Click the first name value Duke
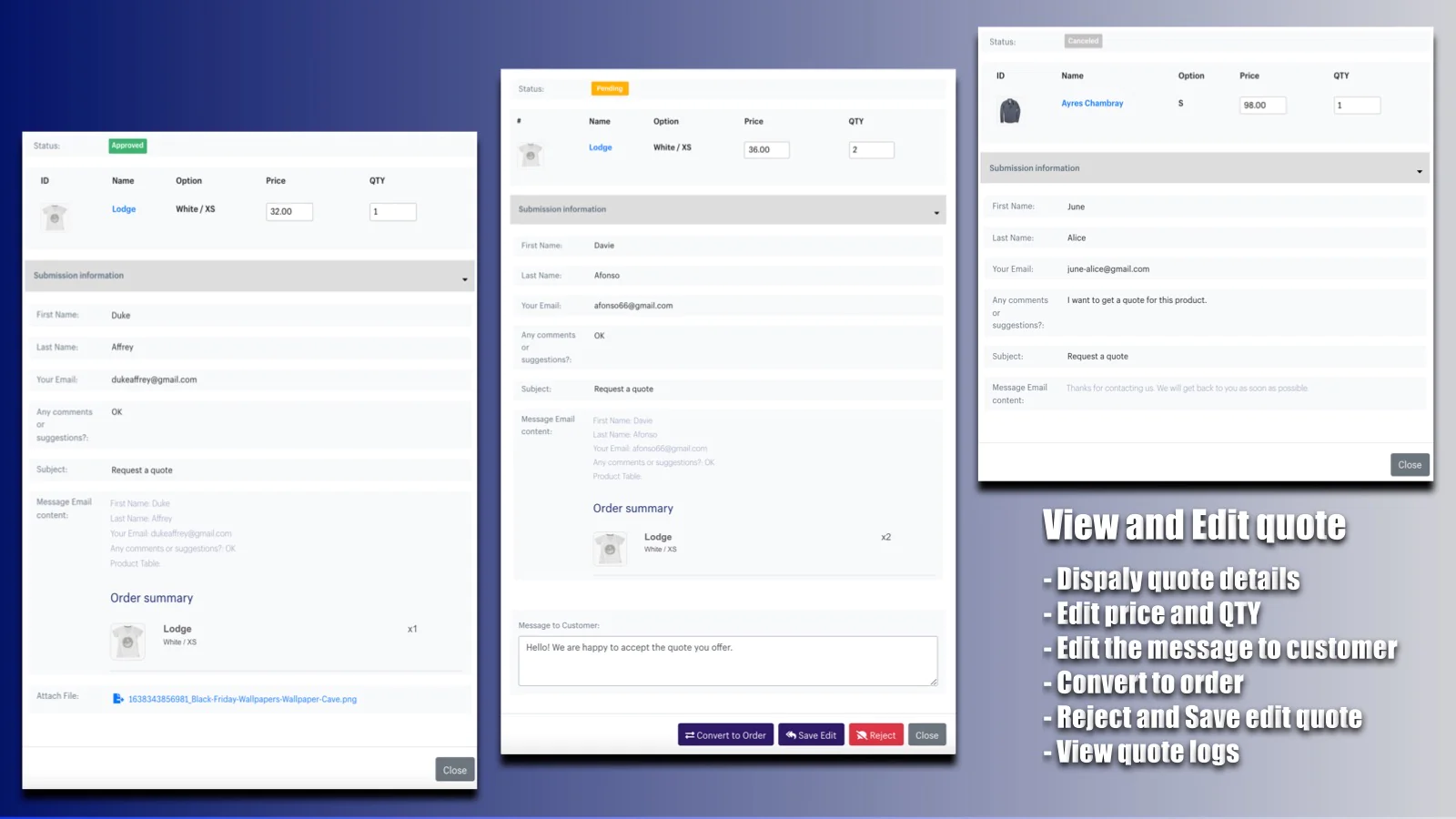The height and width of the screenshot is (819, 1456). click(x=121, y=316)
